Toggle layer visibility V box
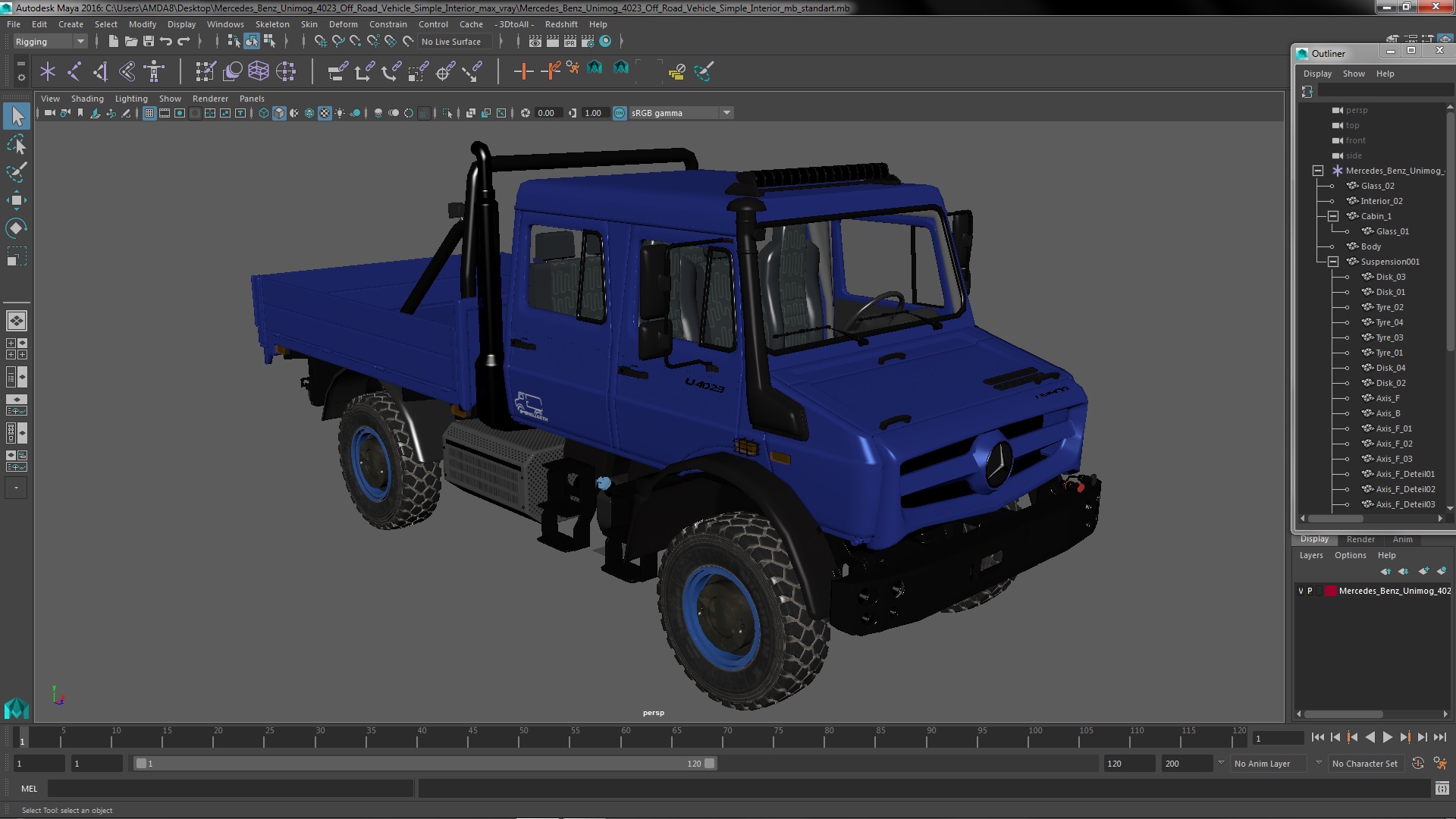 tap(1301, 591)
